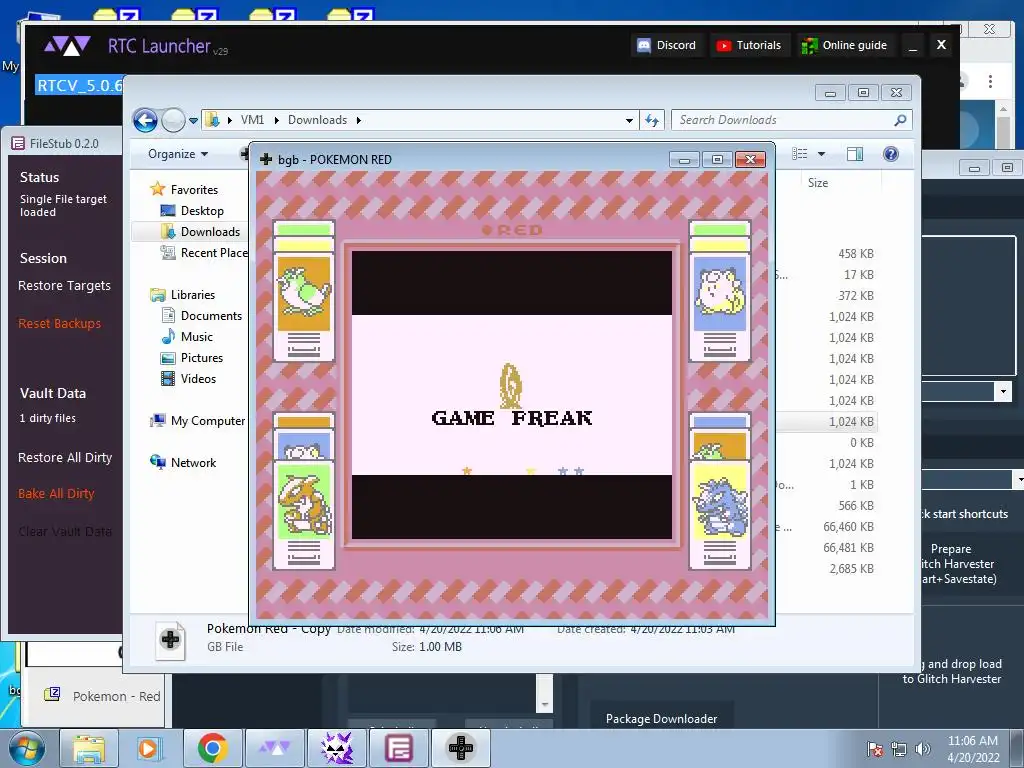Select Desktop in Favorites
The height and width of the screenshot is (768, 1024).
click(191, 211)
